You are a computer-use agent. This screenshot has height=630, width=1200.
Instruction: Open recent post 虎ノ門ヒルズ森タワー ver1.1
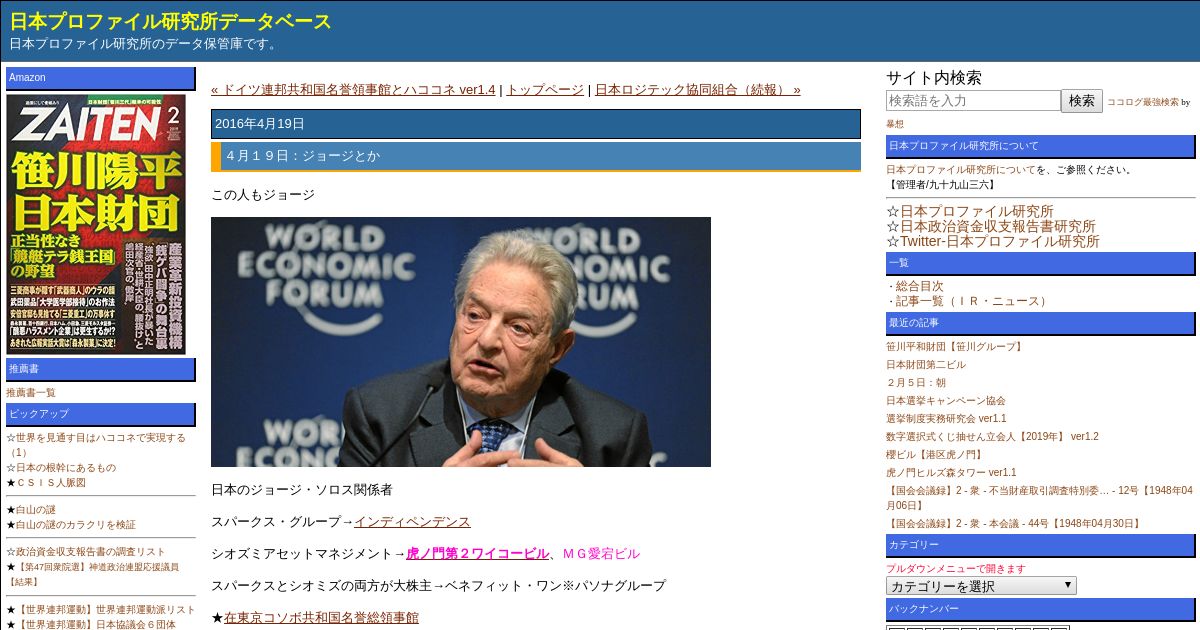coord(951,472)
